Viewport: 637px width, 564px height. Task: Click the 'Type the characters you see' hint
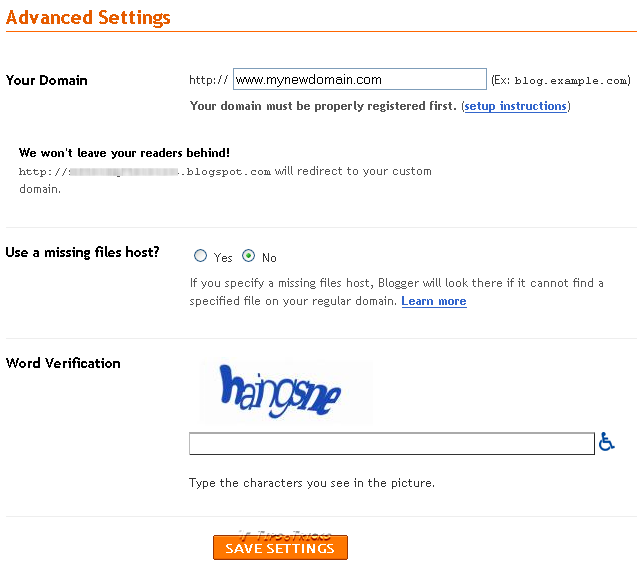tap(312, 483)
